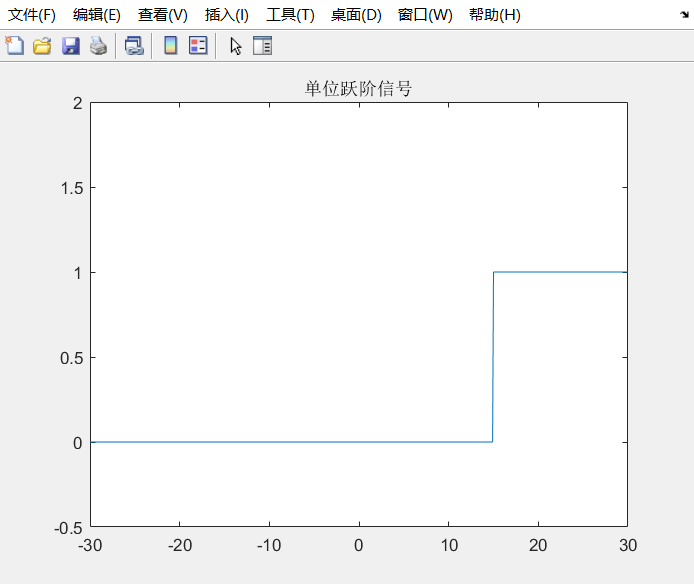694x584 pixels.
Task: Click the x-axis tick label 30
Action: [x=628, y=545]
